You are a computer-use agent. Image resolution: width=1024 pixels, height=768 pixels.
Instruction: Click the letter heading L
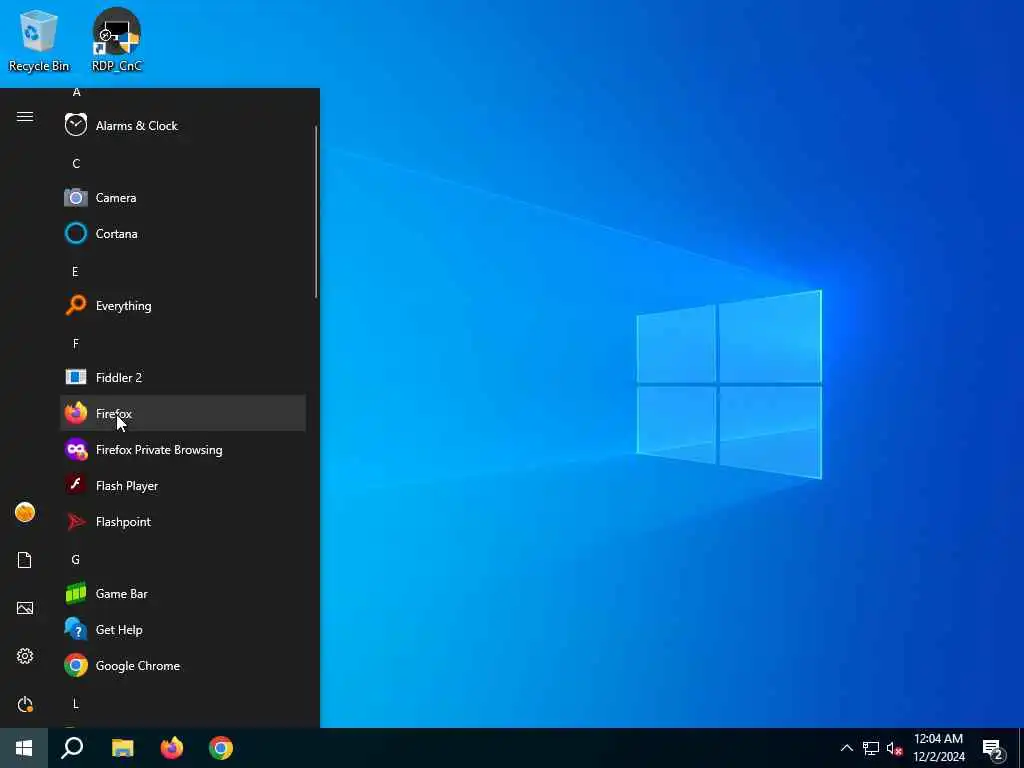pyautogui.click(x=76, y=703)
